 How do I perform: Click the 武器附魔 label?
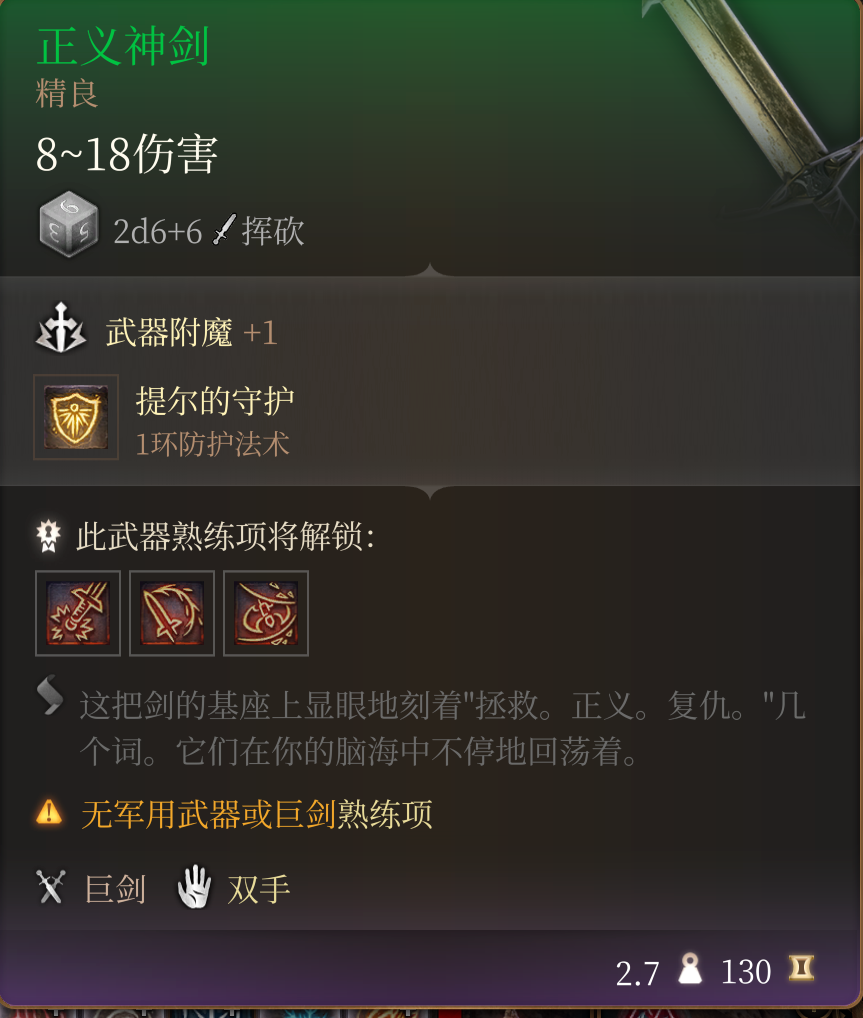[169, 332]
